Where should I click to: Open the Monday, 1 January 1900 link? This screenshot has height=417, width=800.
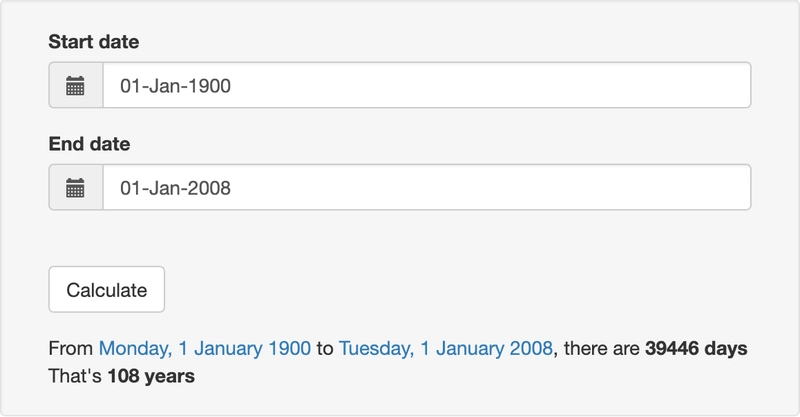point(205,349)
